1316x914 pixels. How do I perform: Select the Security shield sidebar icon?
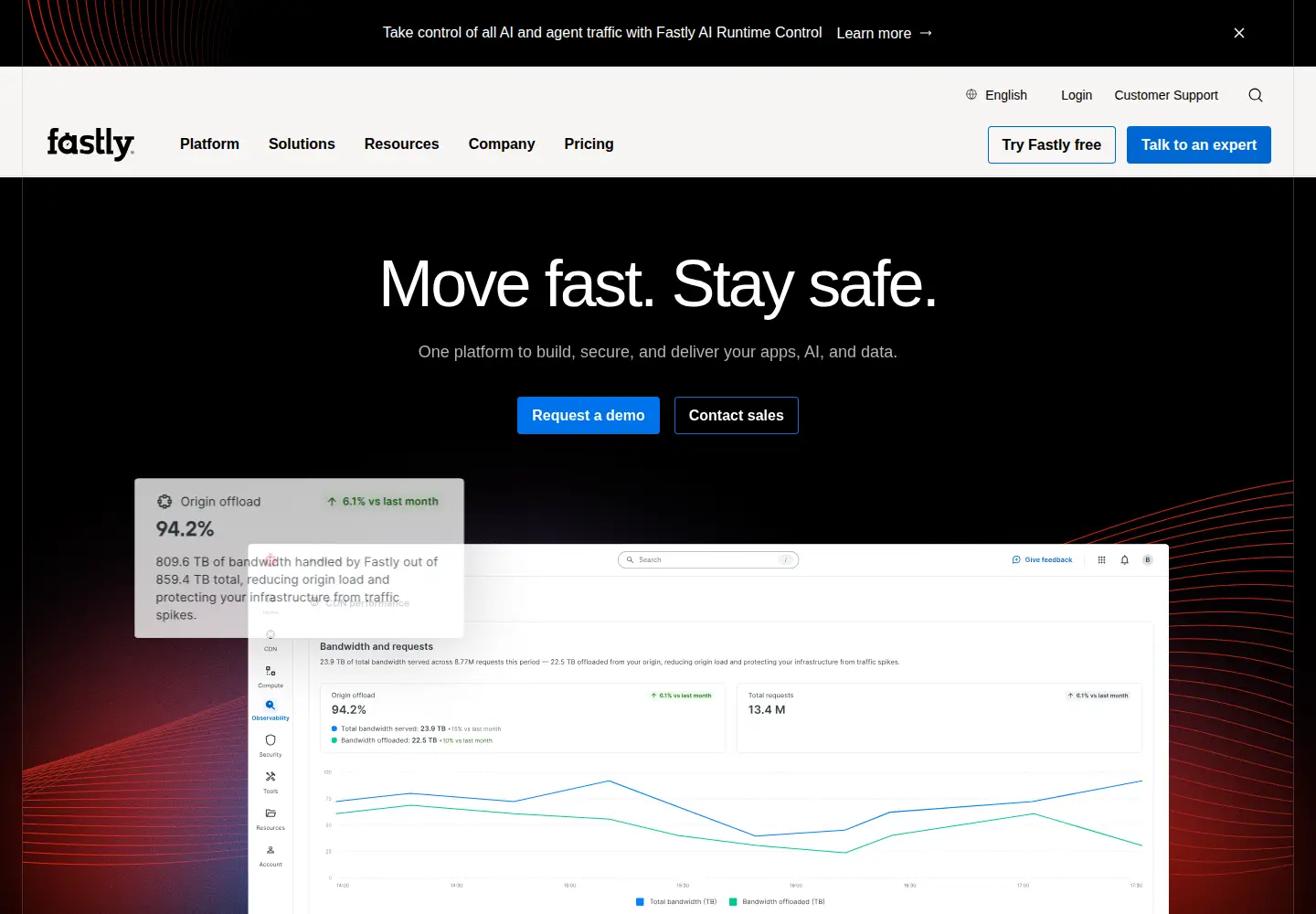pos(271,740)
